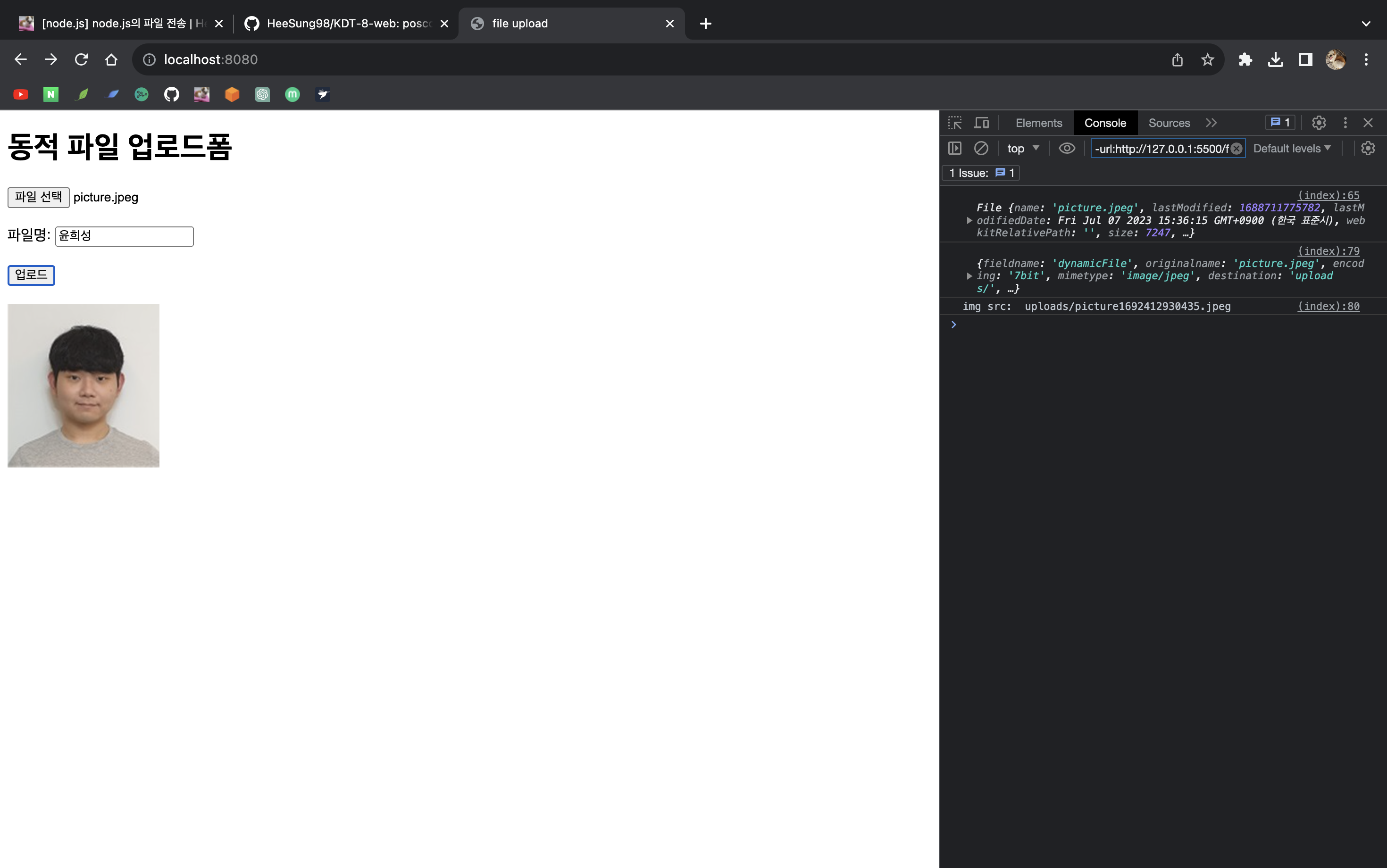Image resolution: width=1387 pixels, height=868 pixels.
Task: Create live expression with the eye icon
Action: click(1067, 149)
